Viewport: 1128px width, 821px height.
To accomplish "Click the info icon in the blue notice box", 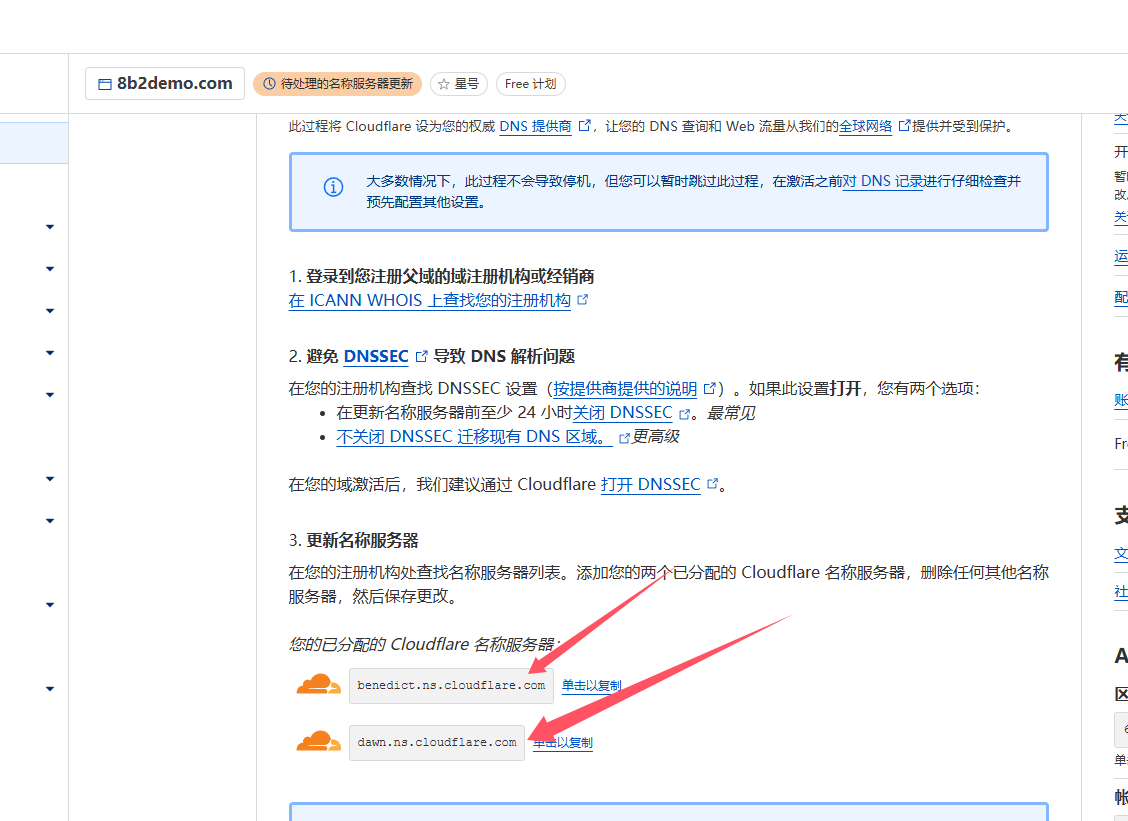I will point(333,186).
